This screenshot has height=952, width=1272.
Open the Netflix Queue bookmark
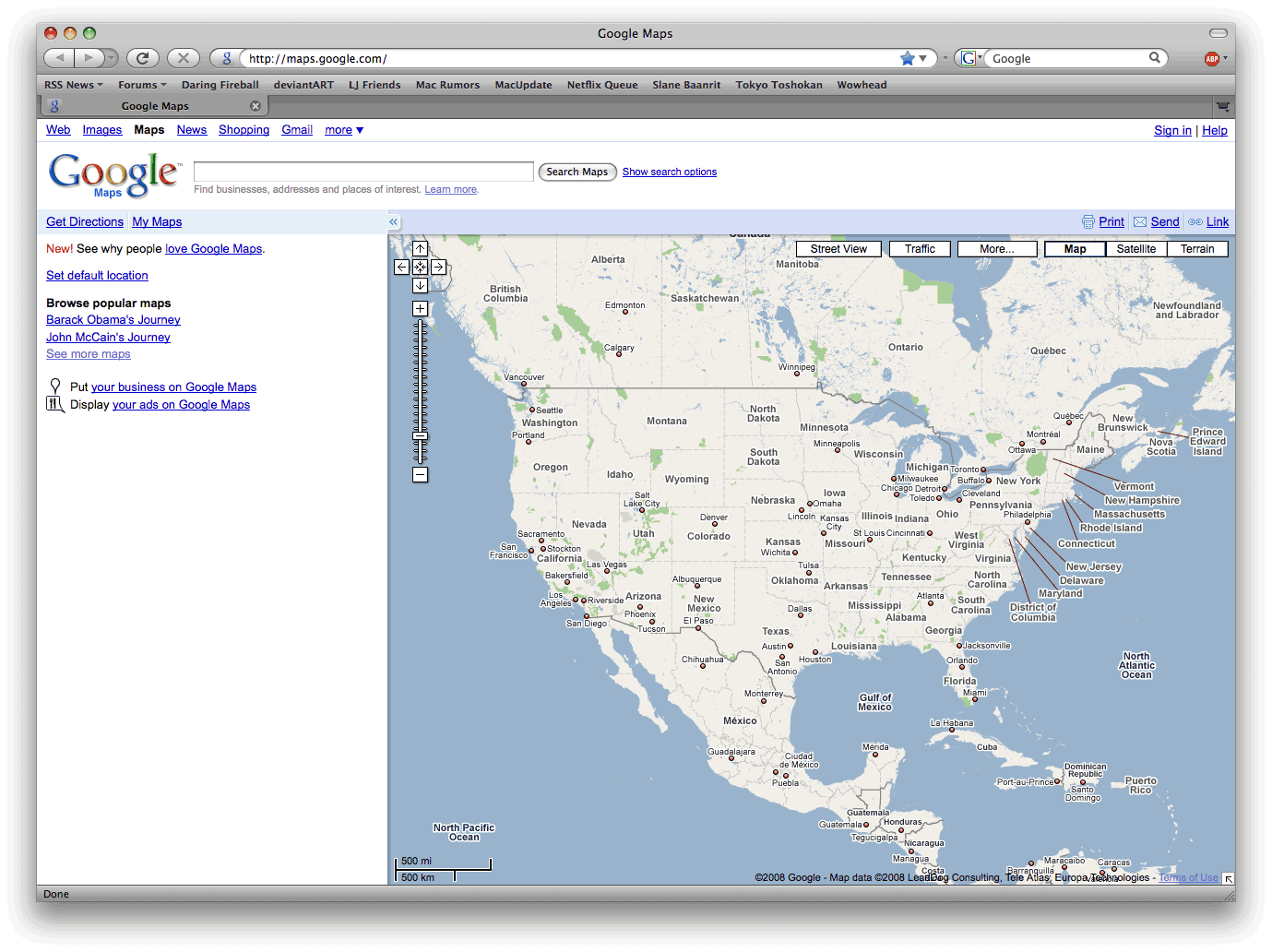[x=602, y=85]
